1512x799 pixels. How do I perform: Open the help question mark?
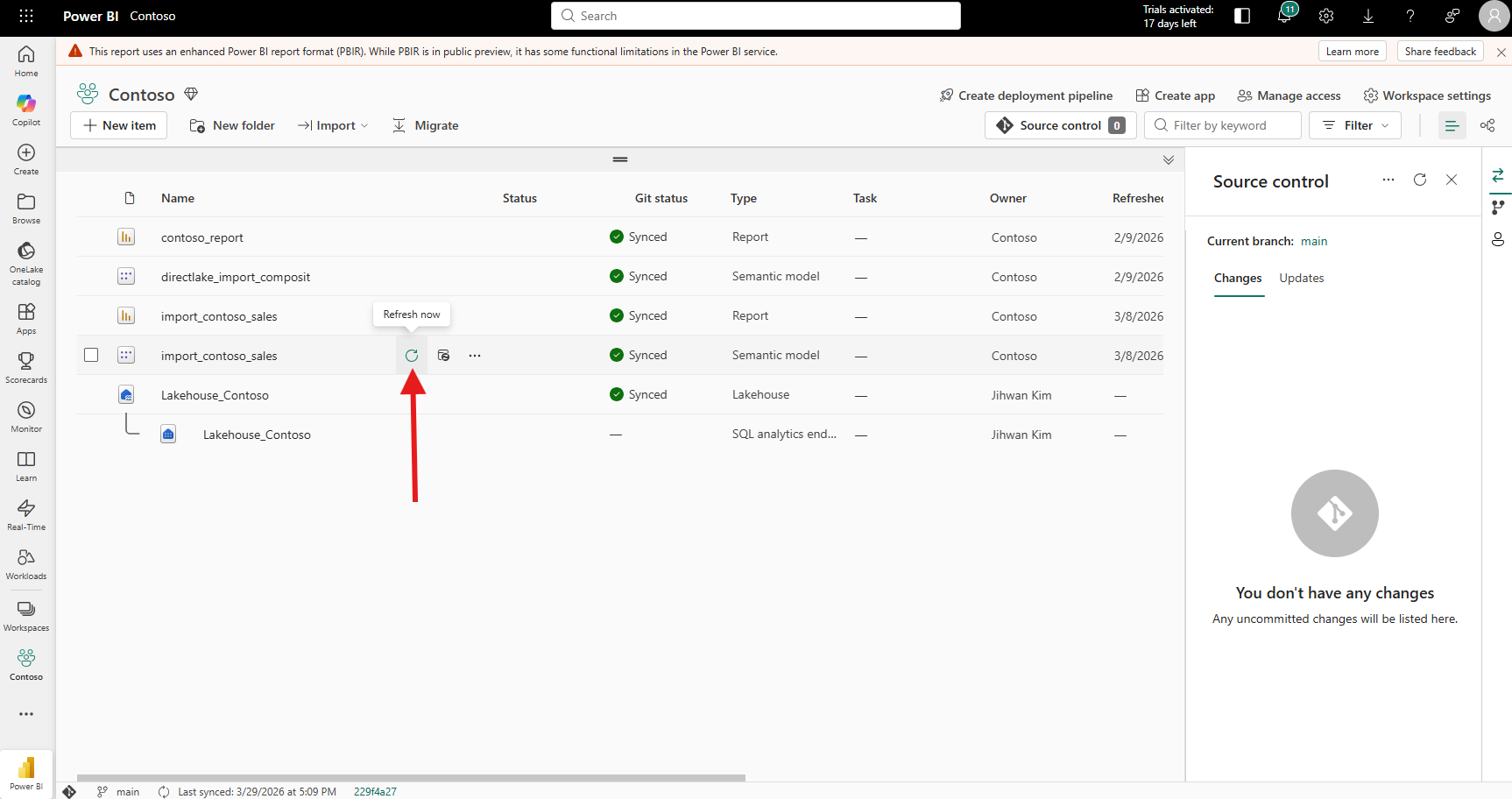[x=1410, y=16]
